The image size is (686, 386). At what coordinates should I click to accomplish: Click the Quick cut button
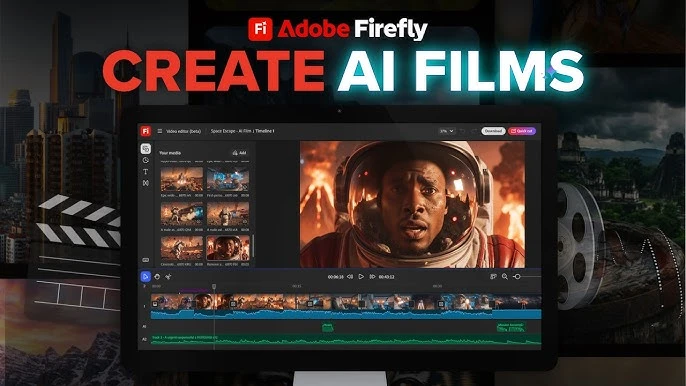click(522, 131)
